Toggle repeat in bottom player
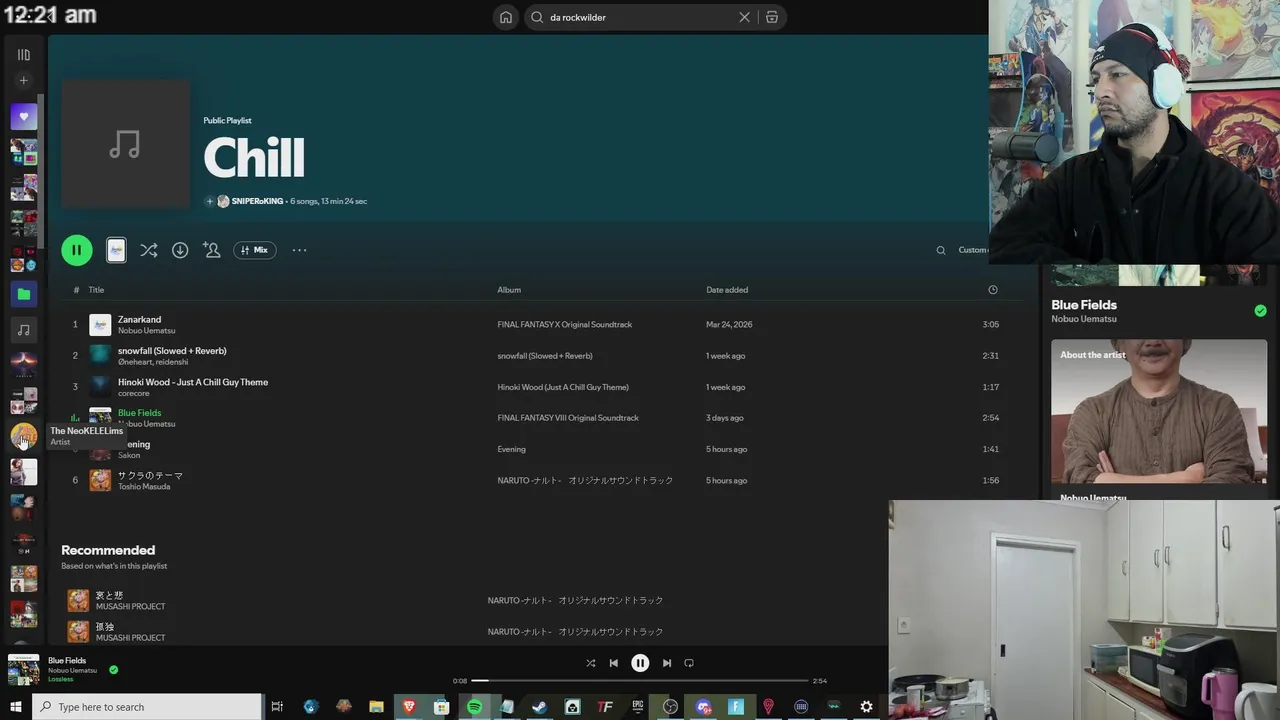The height and width of the screenshot is (720, 1280). (689, 663)
